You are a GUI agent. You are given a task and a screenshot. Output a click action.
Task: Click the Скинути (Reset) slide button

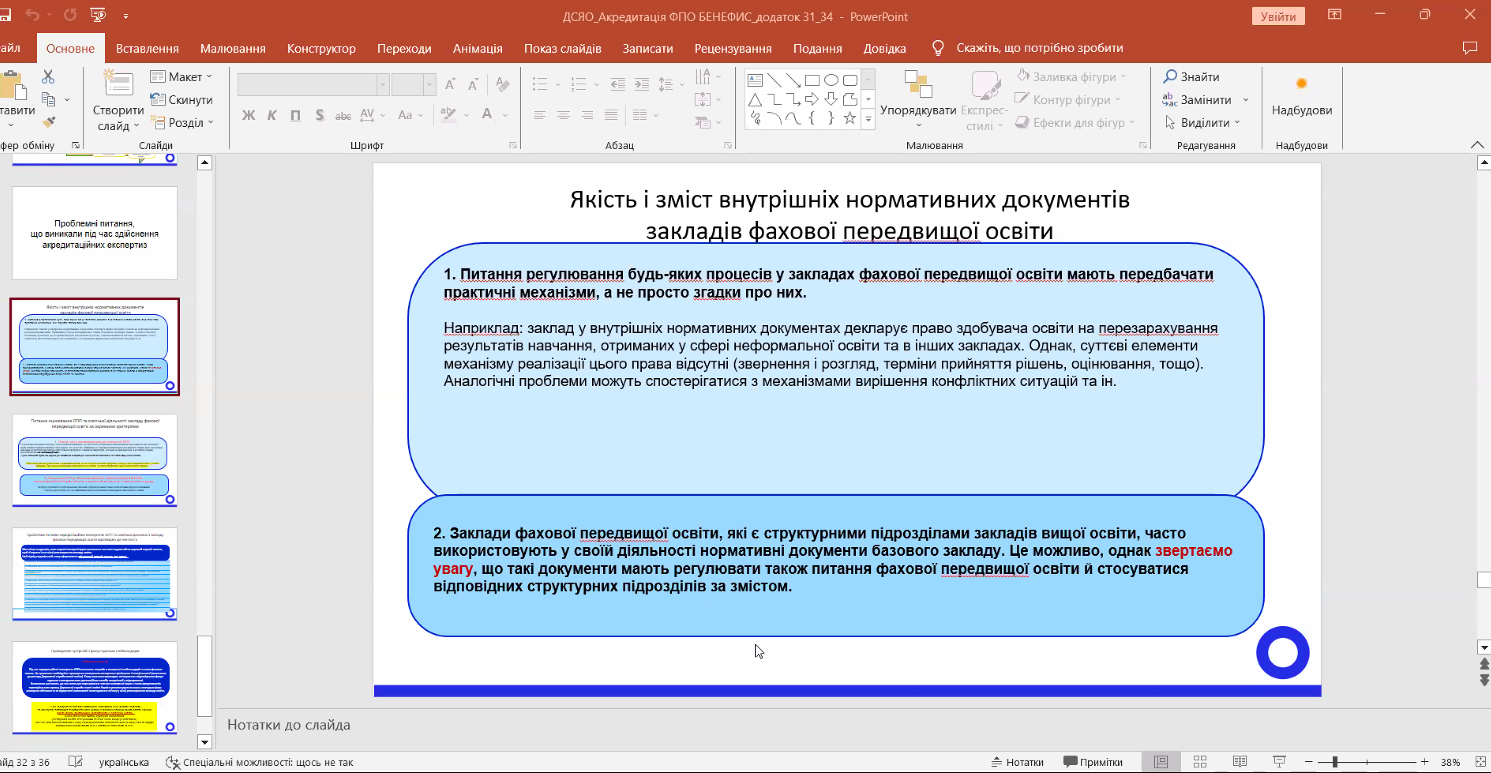[181, 100]
